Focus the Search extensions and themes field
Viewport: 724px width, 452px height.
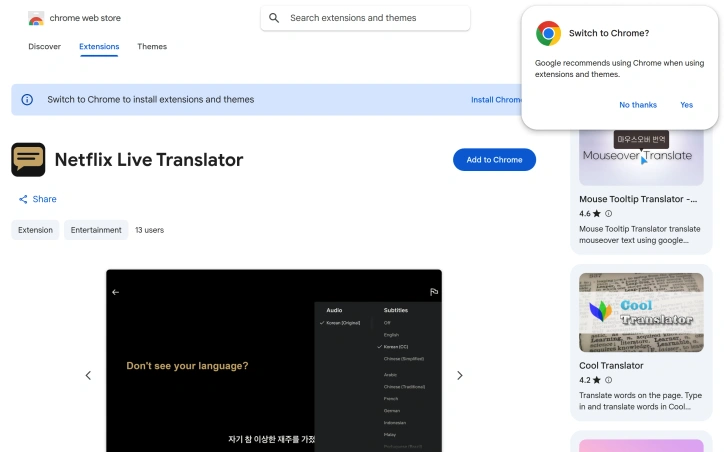[x=365, y=18]
